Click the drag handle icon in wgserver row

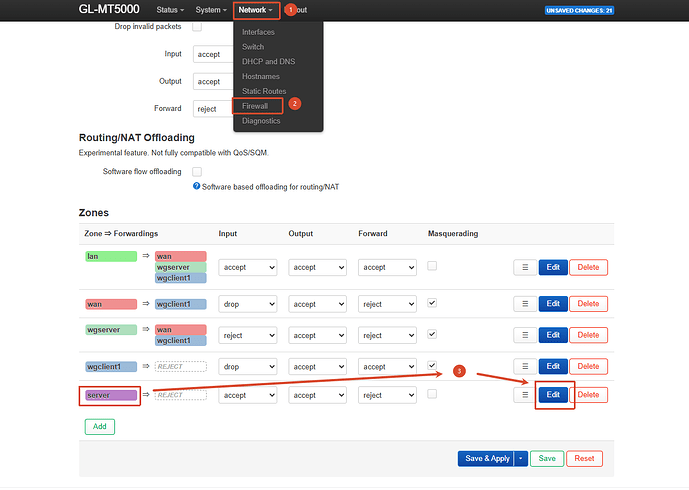[x=525, y=335]
